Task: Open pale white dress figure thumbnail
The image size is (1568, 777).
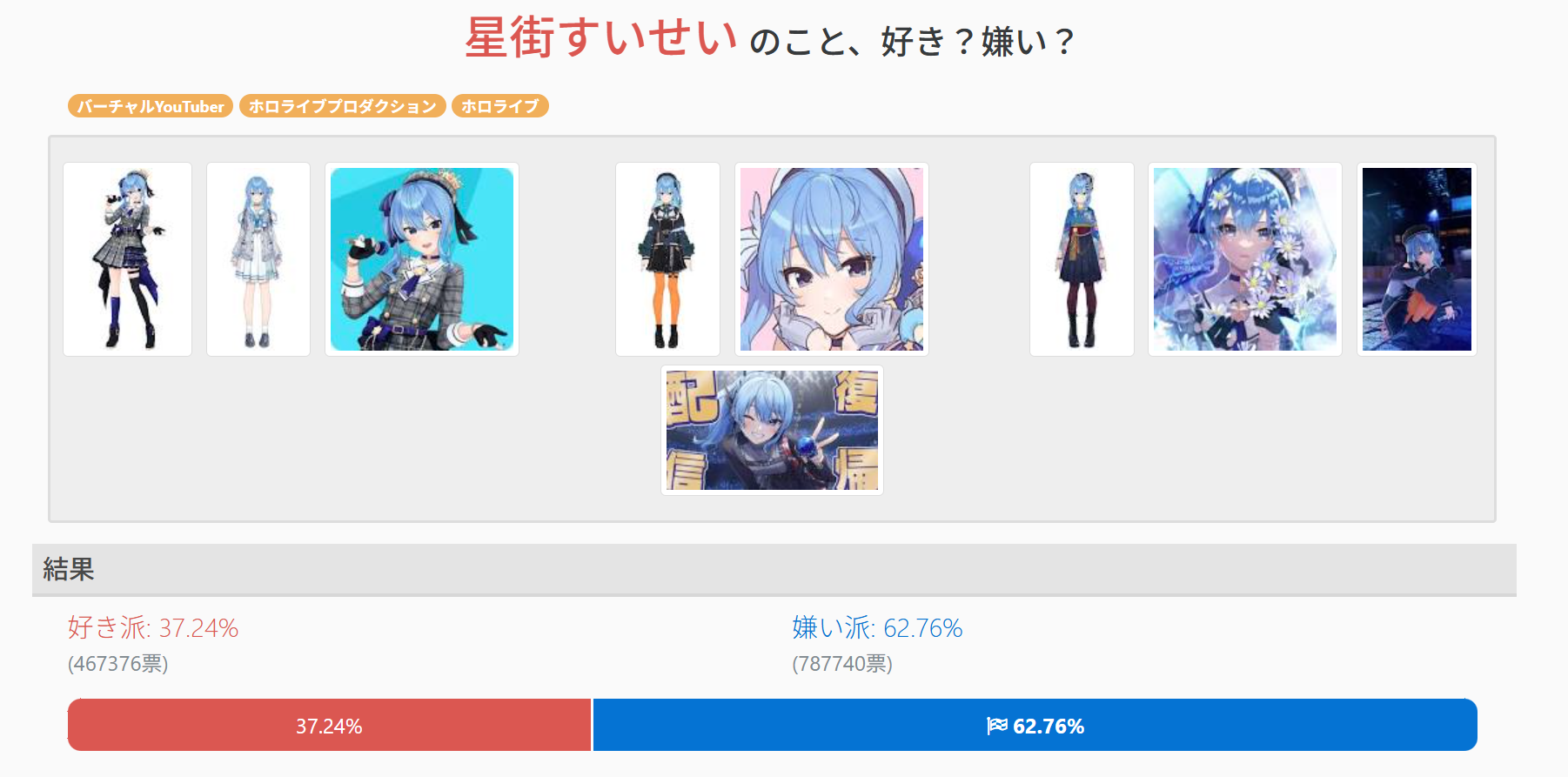Action: click(x=258, y=259)
